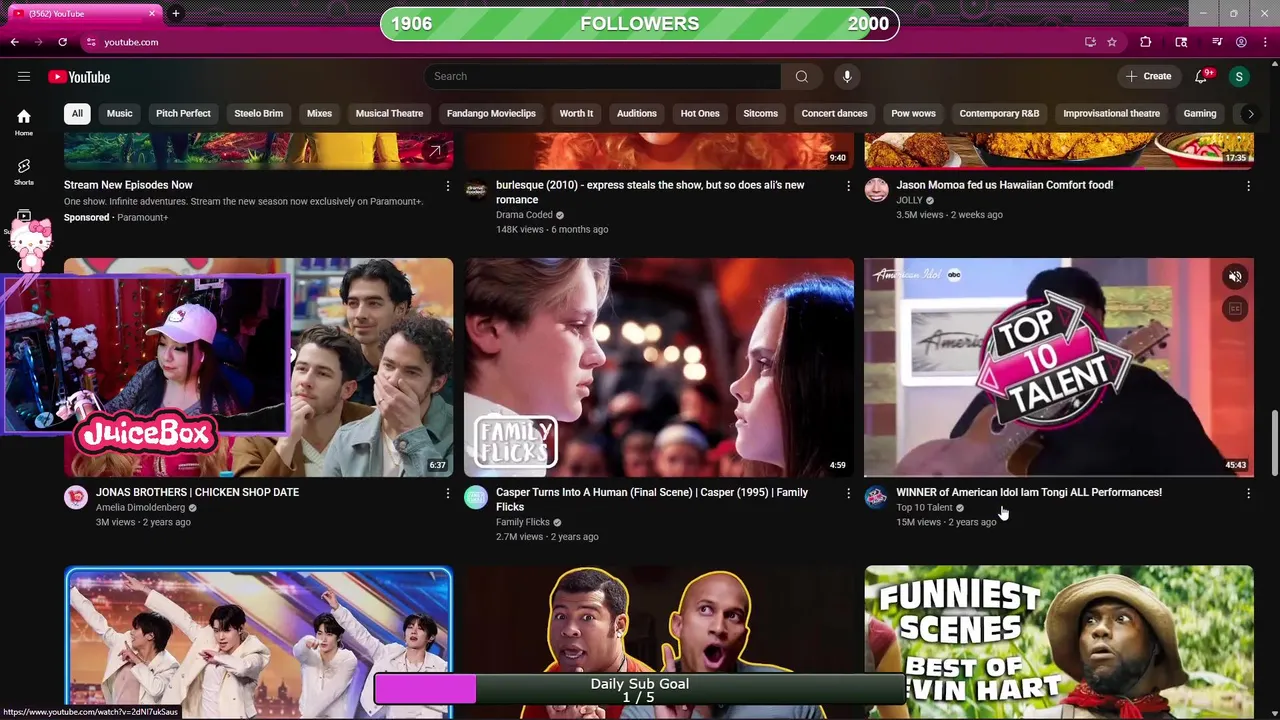Go to Home in the sidebar

(24, 122)
